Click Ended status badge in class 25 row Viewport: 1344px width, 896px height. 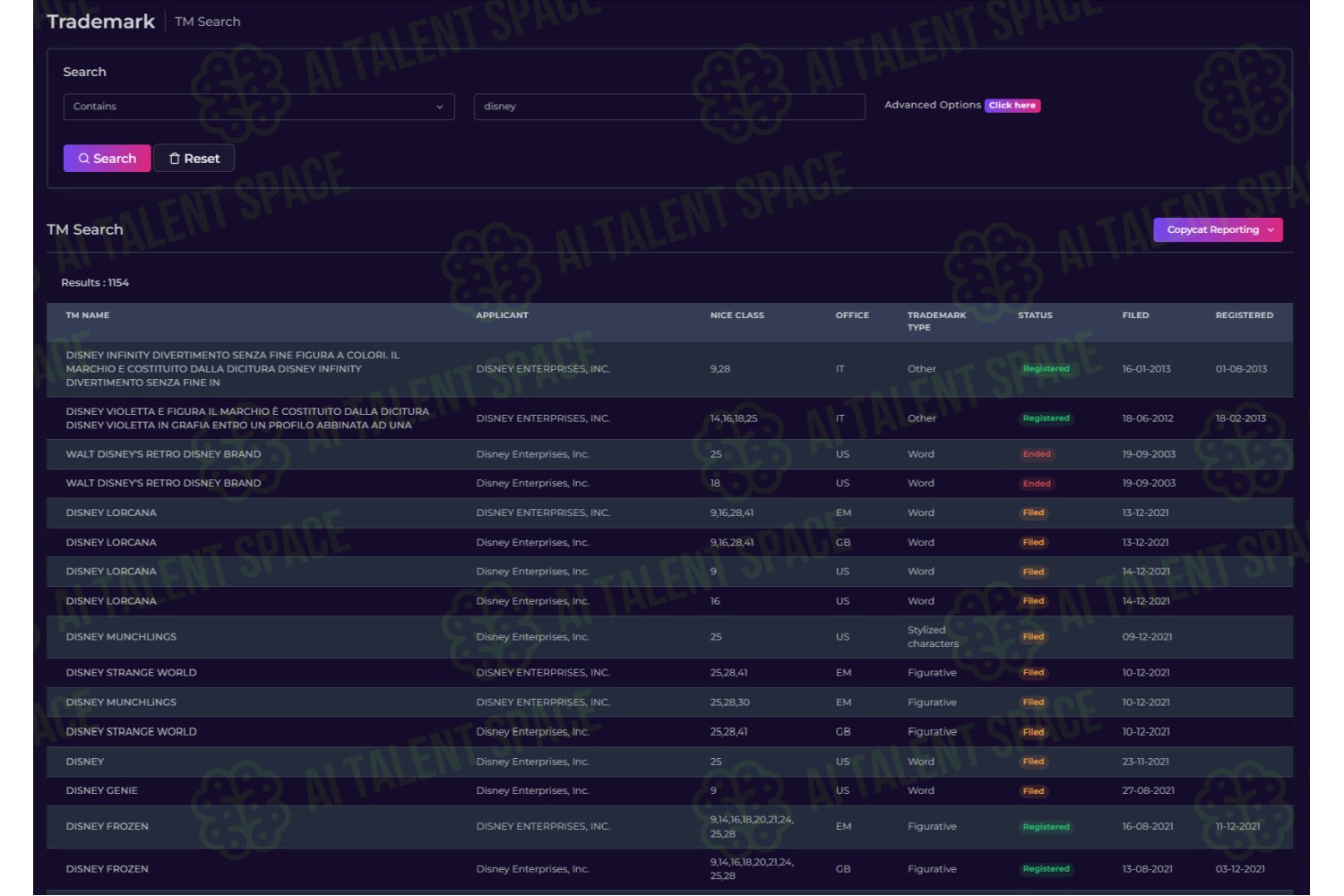pos(1037,454)
